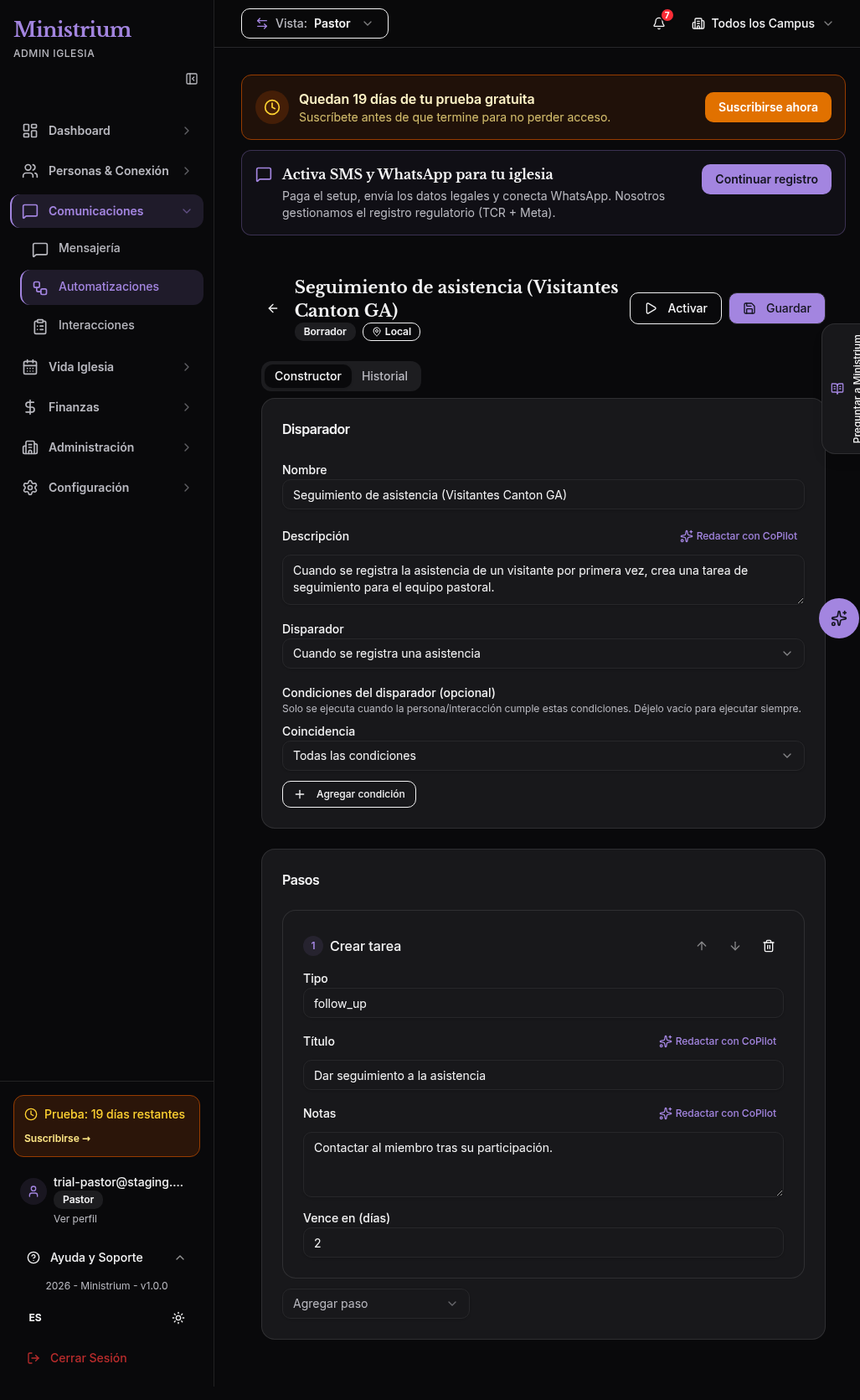Delete the Crear tarea step
This screenshot has width=860, height=1400.
pyautogui.click(x=769, y=946)
